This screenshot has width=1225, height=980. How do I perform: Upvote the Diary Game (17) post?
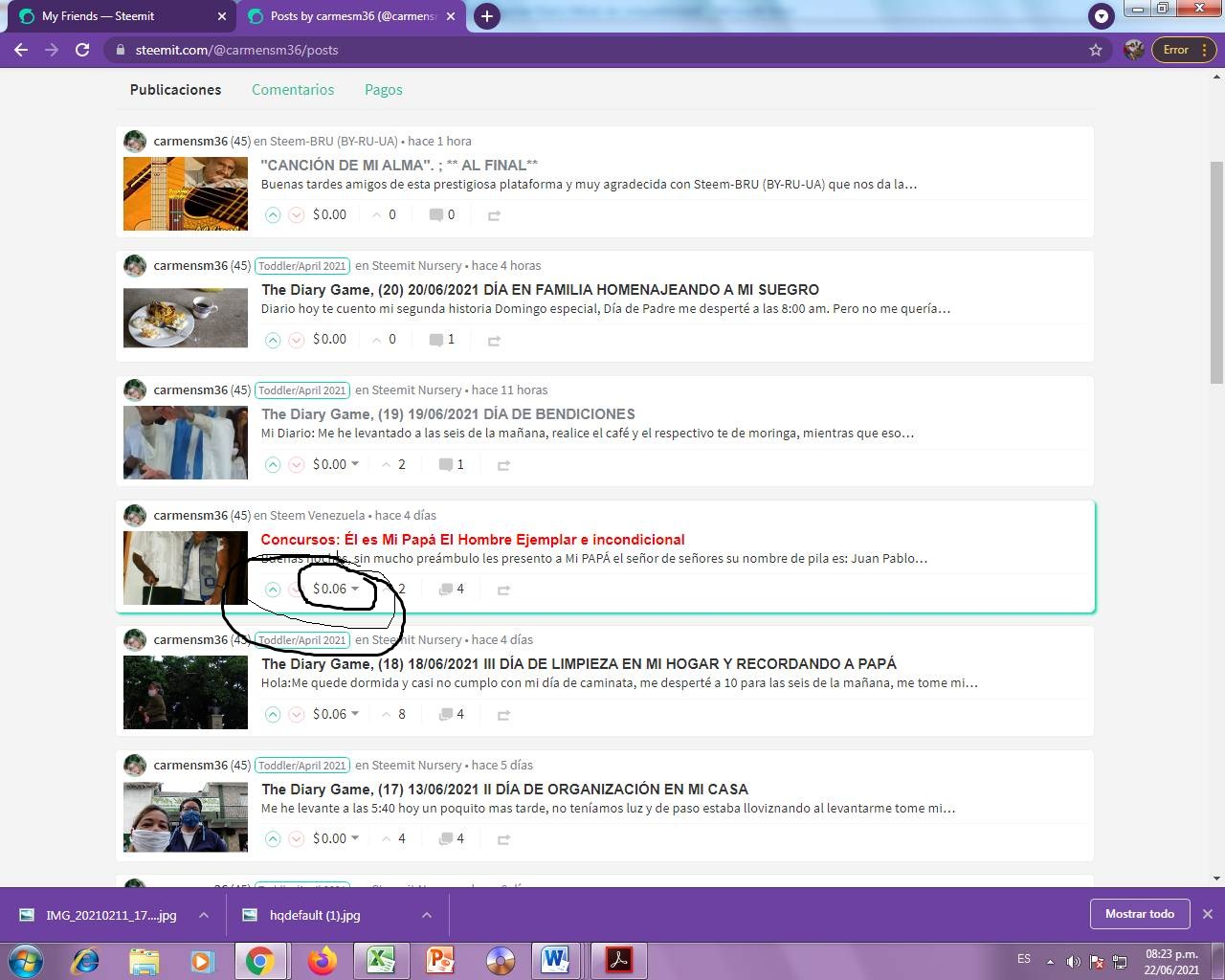pyautogui.click(x=273, y=839)
